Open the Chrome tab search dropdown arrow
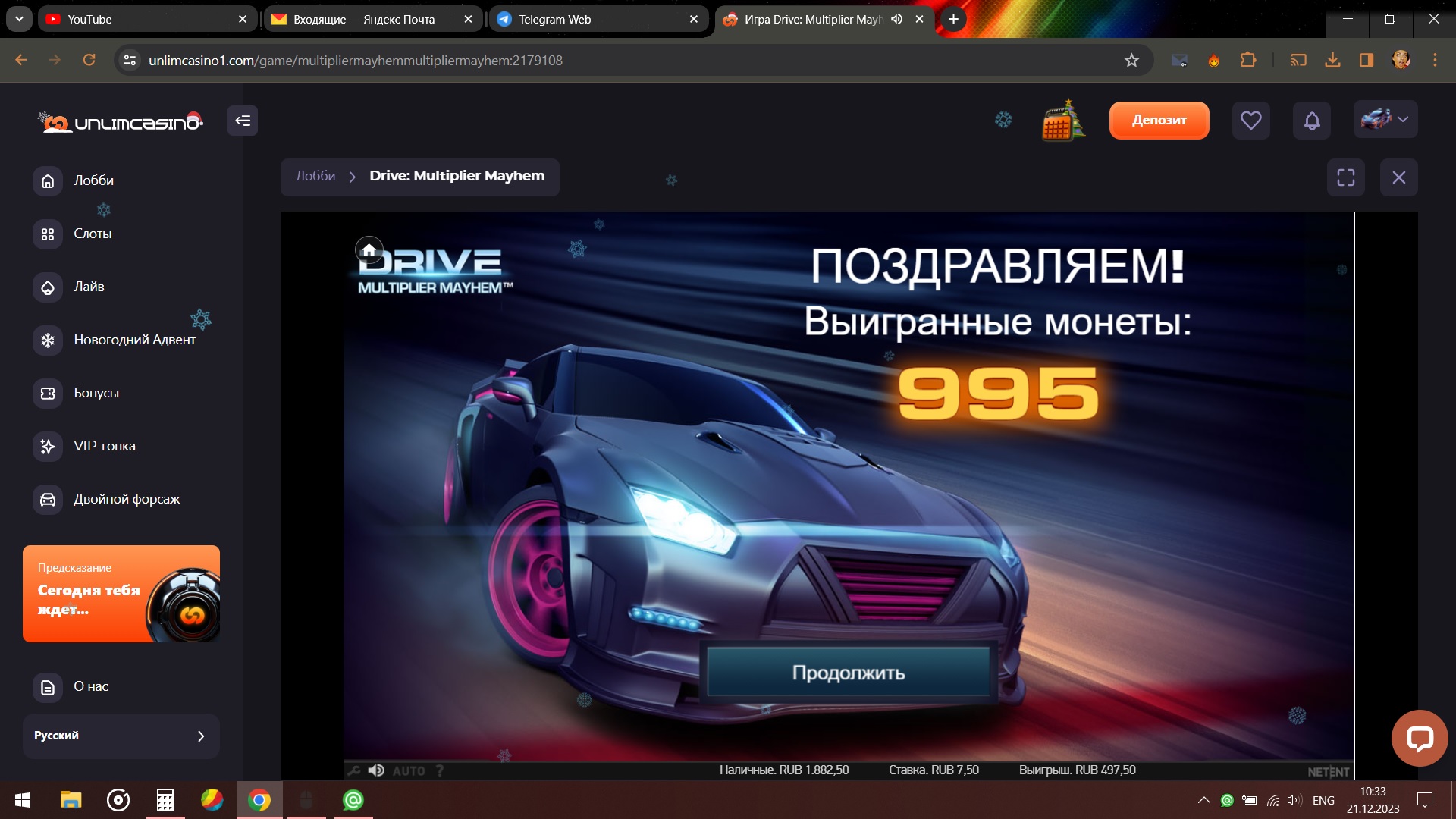 click(x=19, y=19)
